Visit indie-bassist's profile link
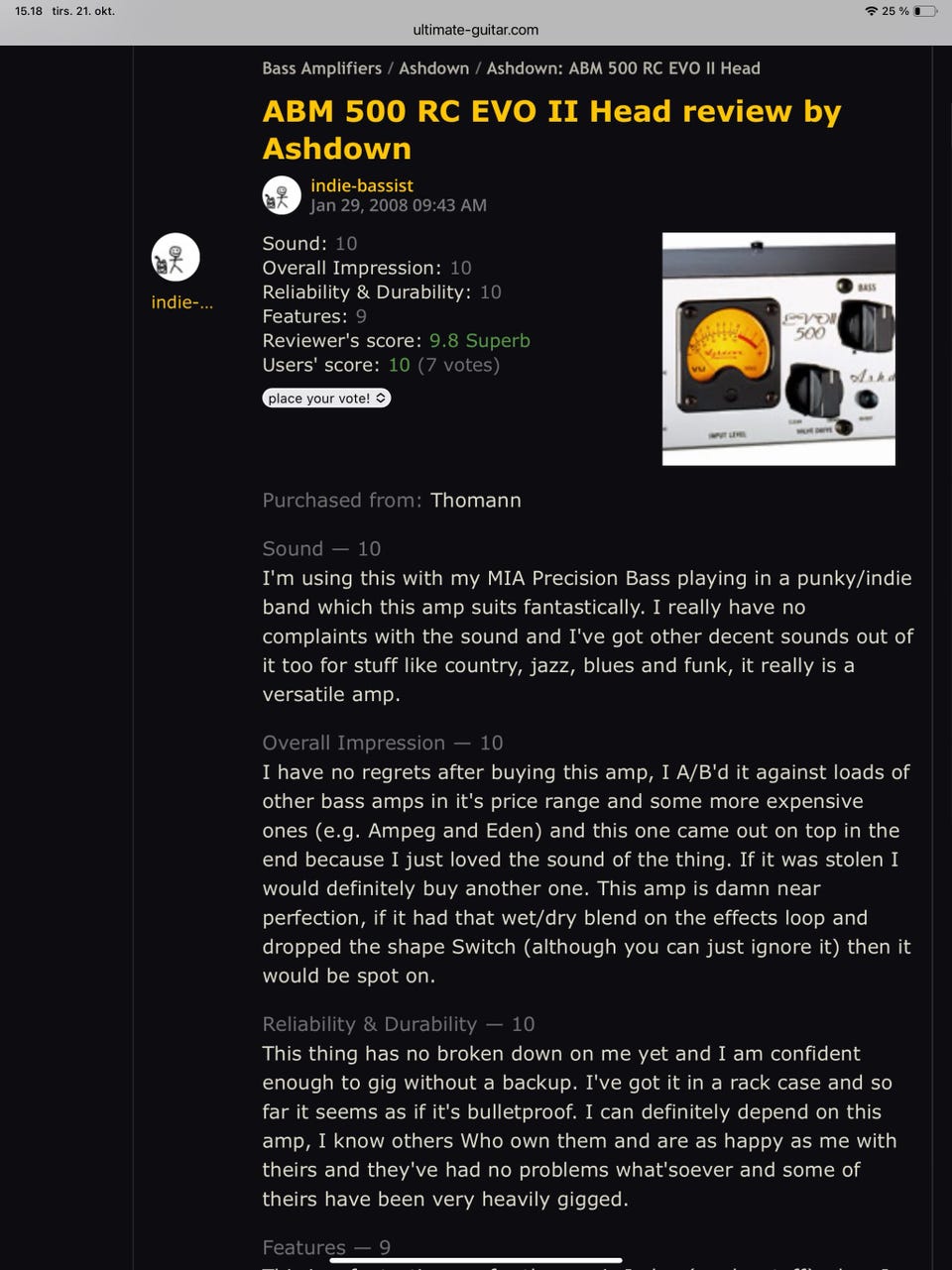 (361, 185)
